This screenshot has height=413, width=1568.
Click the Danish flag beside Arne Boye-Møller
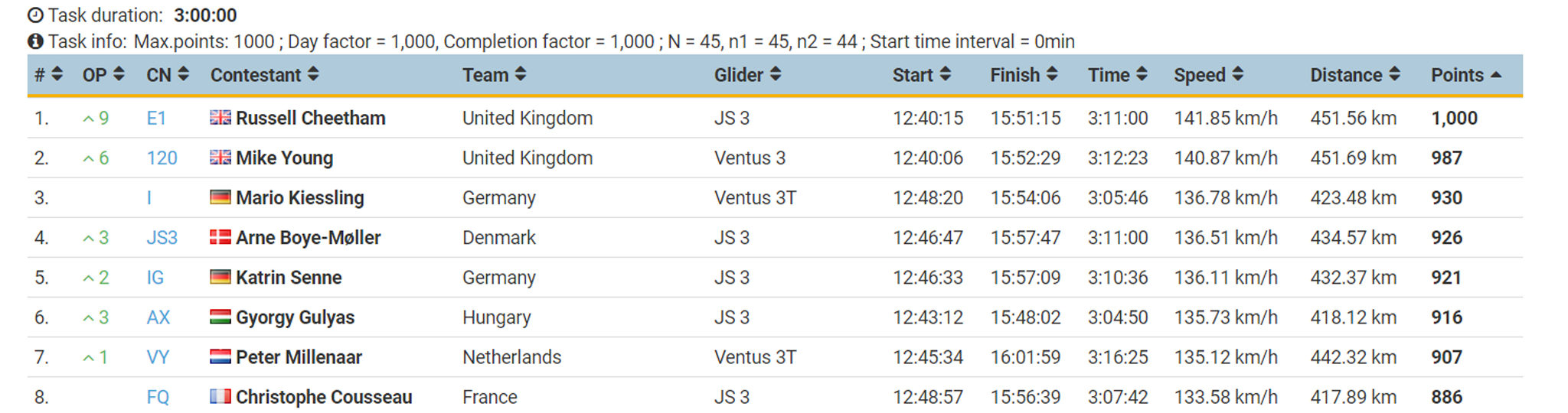click(220, 238)
